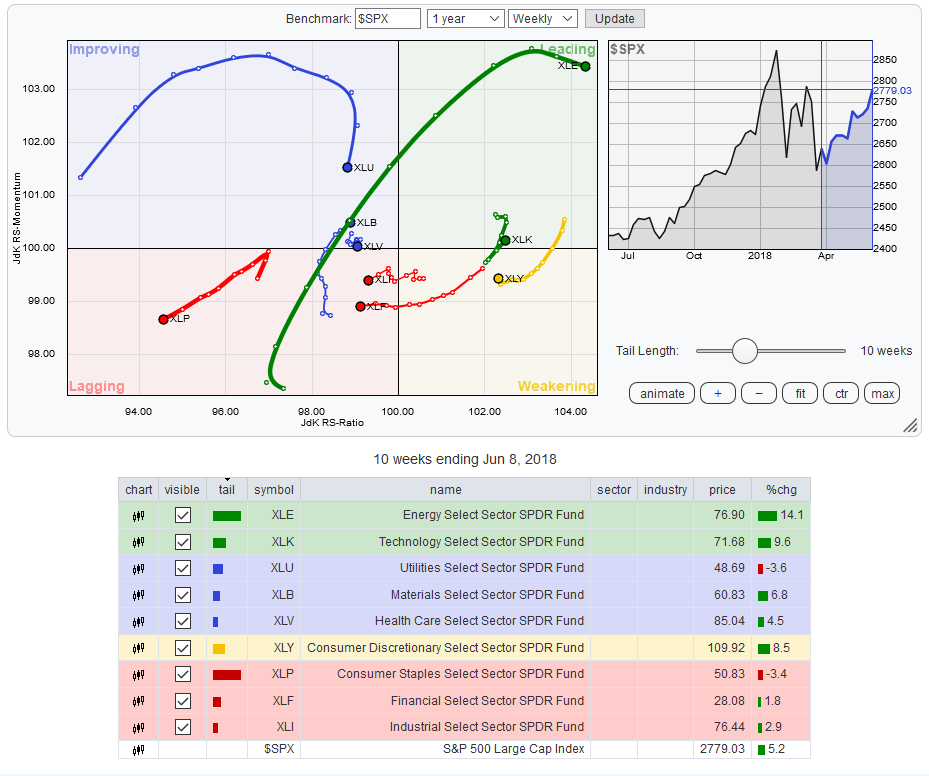
Task: Zoom out with the minus button
Action: click(x=759, y=393)
